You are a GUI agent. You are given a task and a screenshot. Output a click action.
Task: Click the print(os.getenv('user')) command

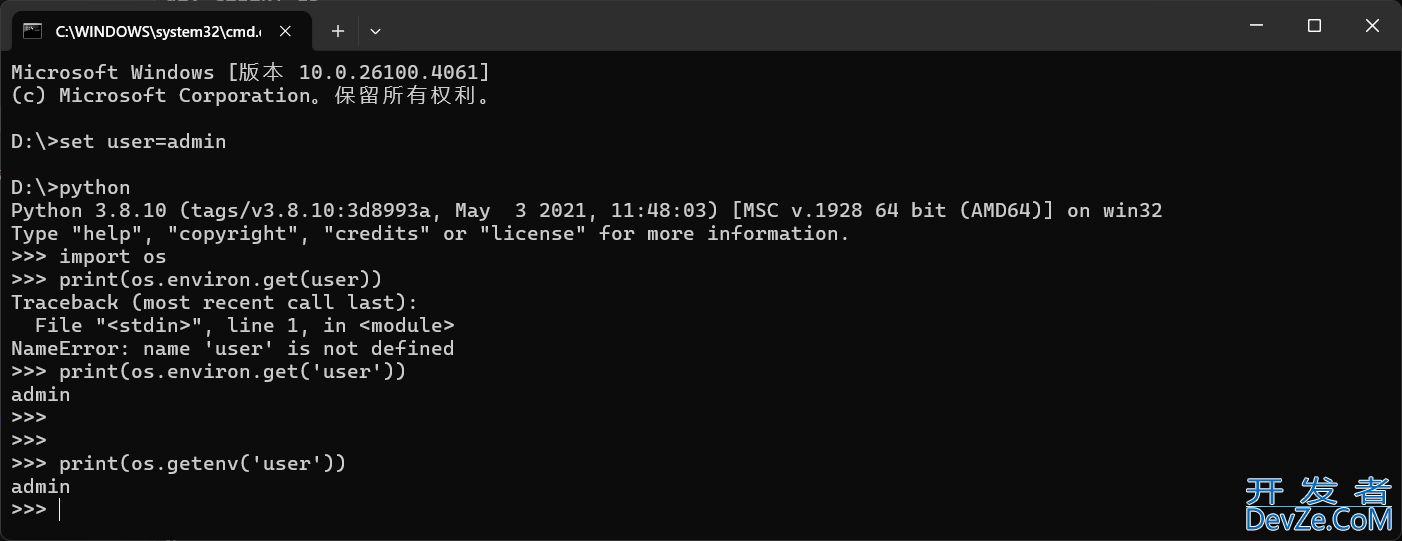pos(202,464)
